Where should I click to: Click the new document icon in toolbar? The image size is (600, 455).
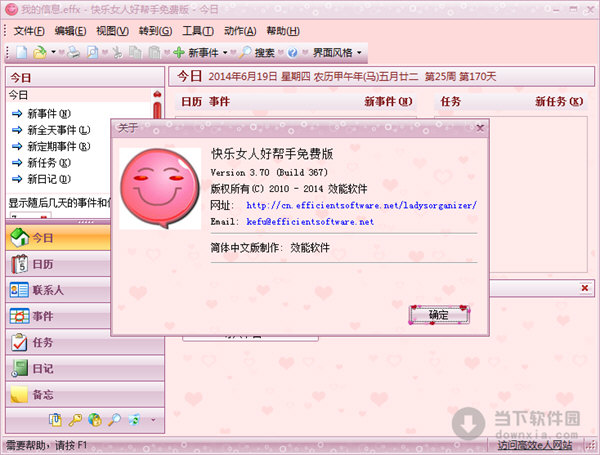21,52
